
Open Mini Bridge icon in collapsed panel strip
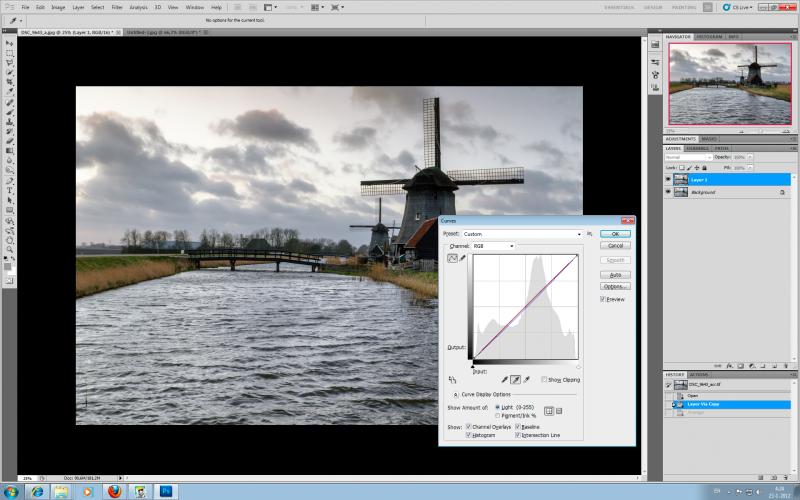coord(655,44)
